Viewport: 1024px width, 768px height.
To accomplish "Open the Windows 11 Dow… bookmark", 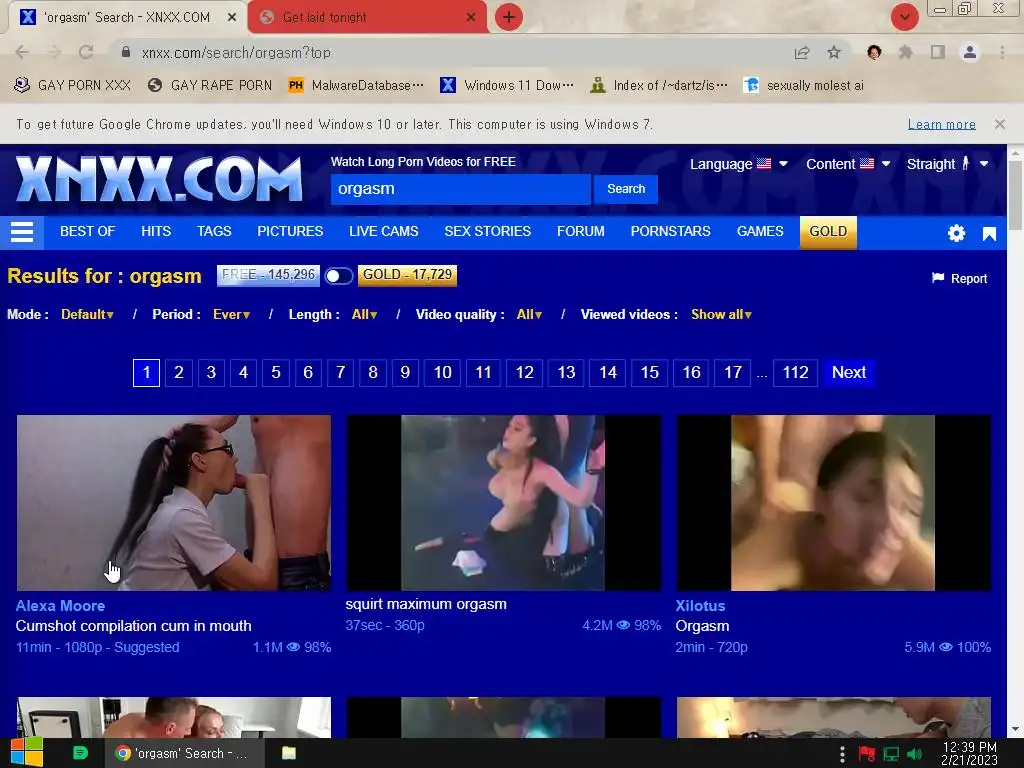I will [x=507, y=85].
